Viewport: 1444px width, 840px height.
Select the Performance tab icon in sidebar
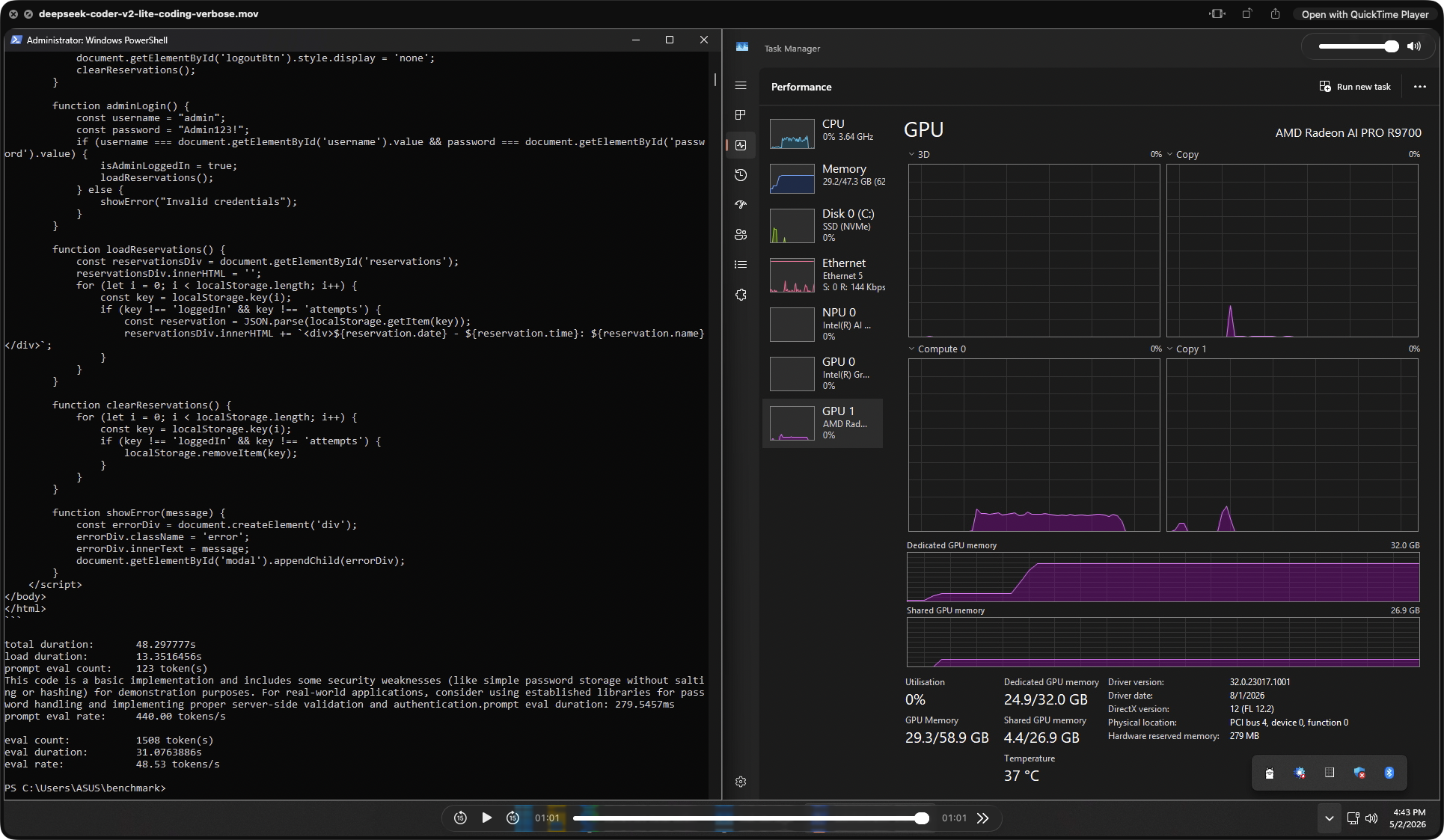tap(741, 145)
